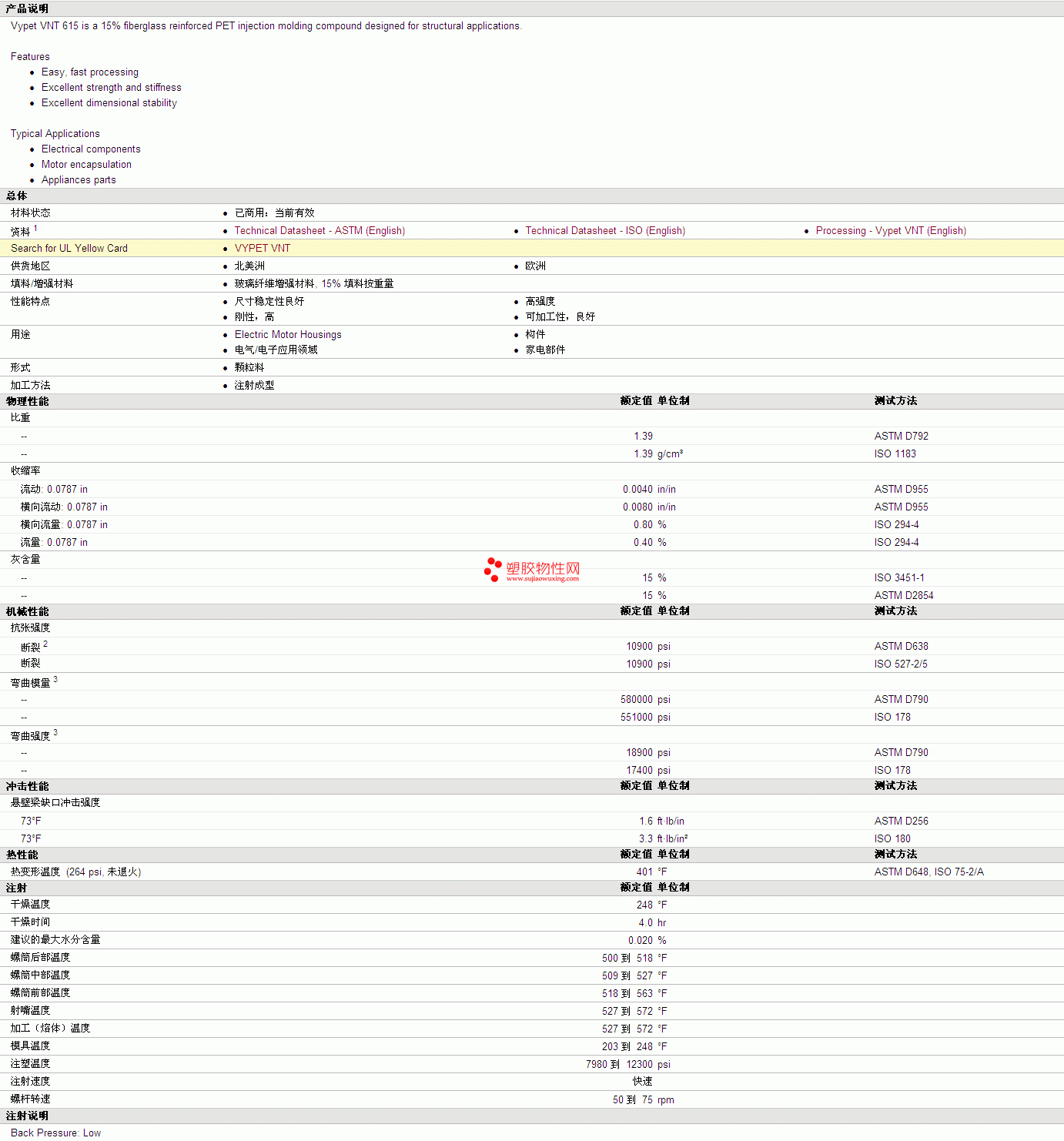Click the 建议的最大水分含量 row label
The image size is (1064, 1141).
pyautogui.click(x=55, y=940)
